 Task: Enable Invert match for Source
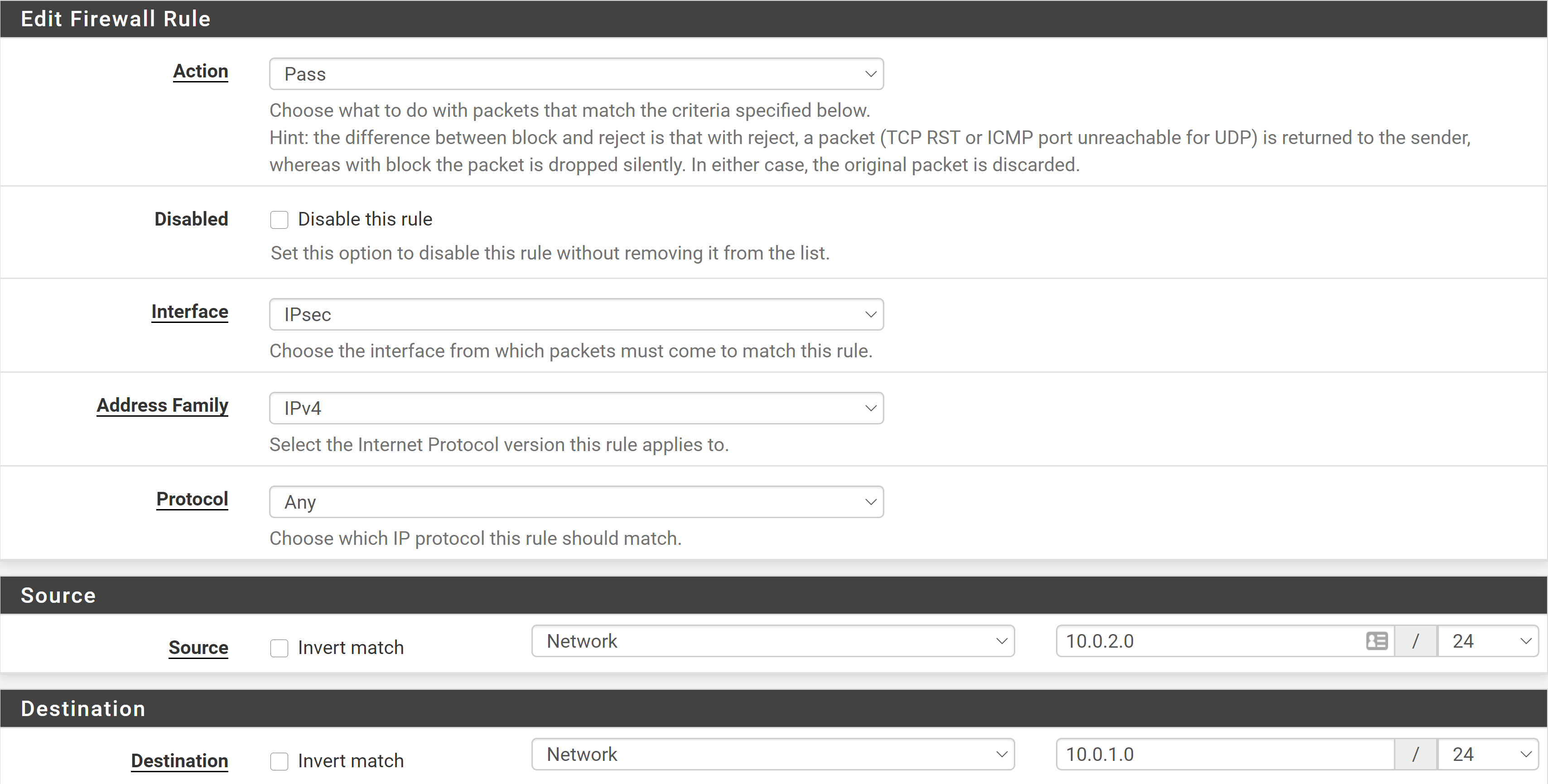(x=280, y=648)
